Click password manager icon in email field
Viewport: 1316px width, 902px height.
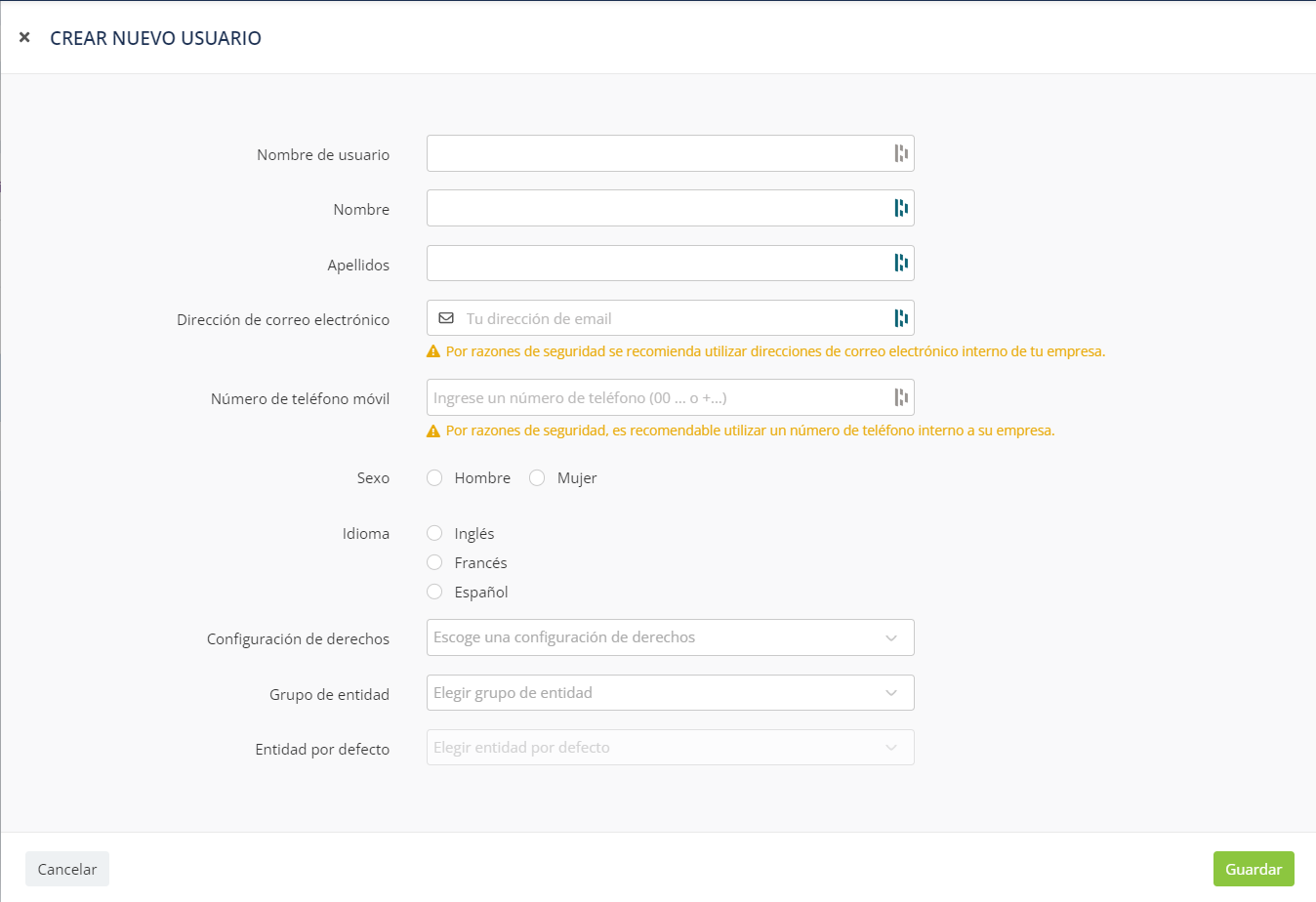pos(901,318)
